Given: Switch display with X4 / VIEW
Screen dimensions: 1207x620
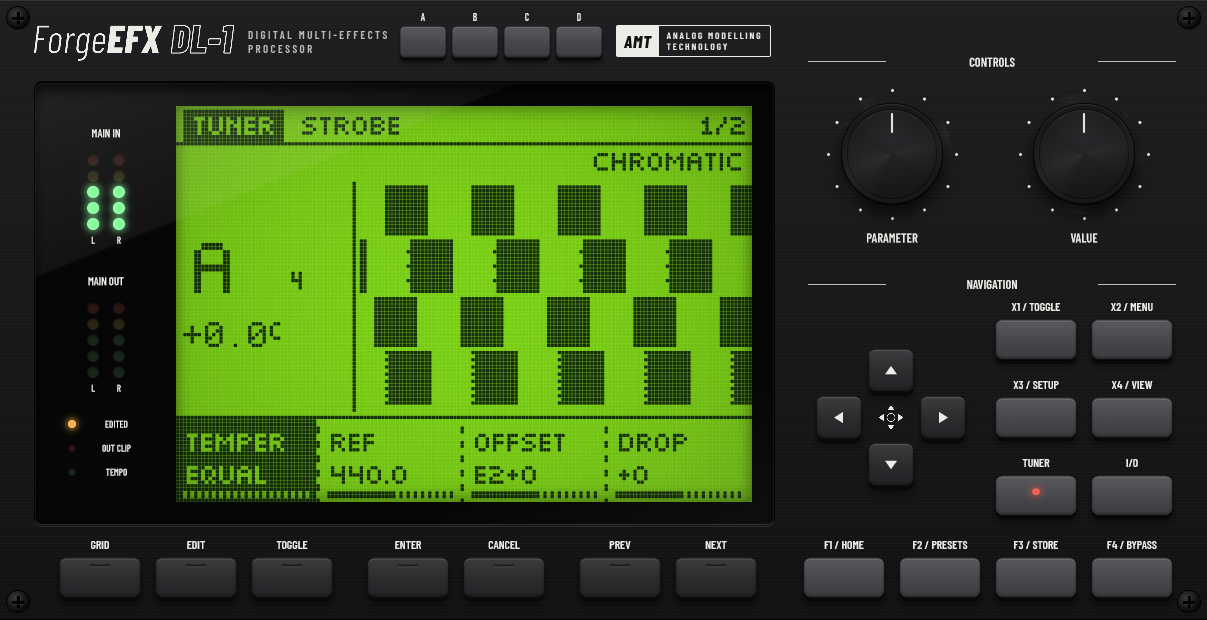Looking at the screenshot, I should pos(1132,417).
